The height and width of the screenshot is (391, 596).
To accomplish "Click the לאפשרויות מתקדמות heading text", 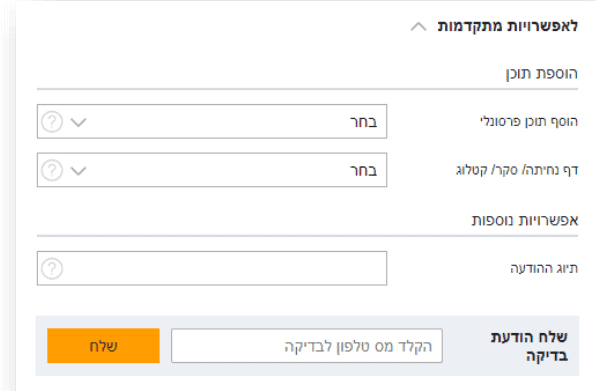I will (508, 26).
